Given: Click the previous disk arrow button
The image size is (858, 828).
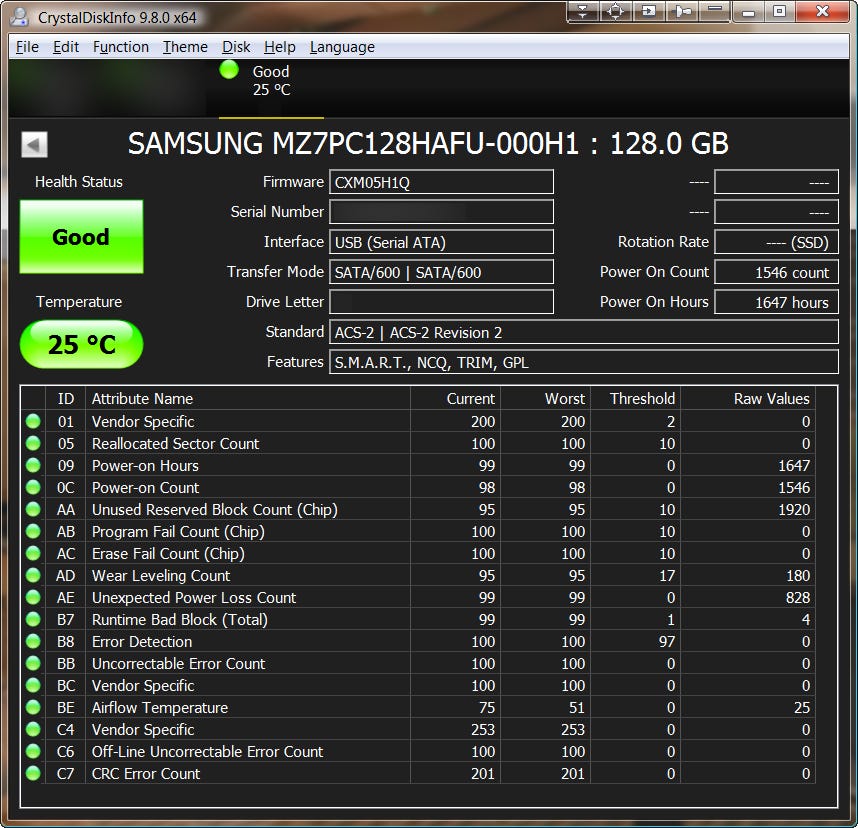Looking at the screenshot, I should tap(34, 144).
